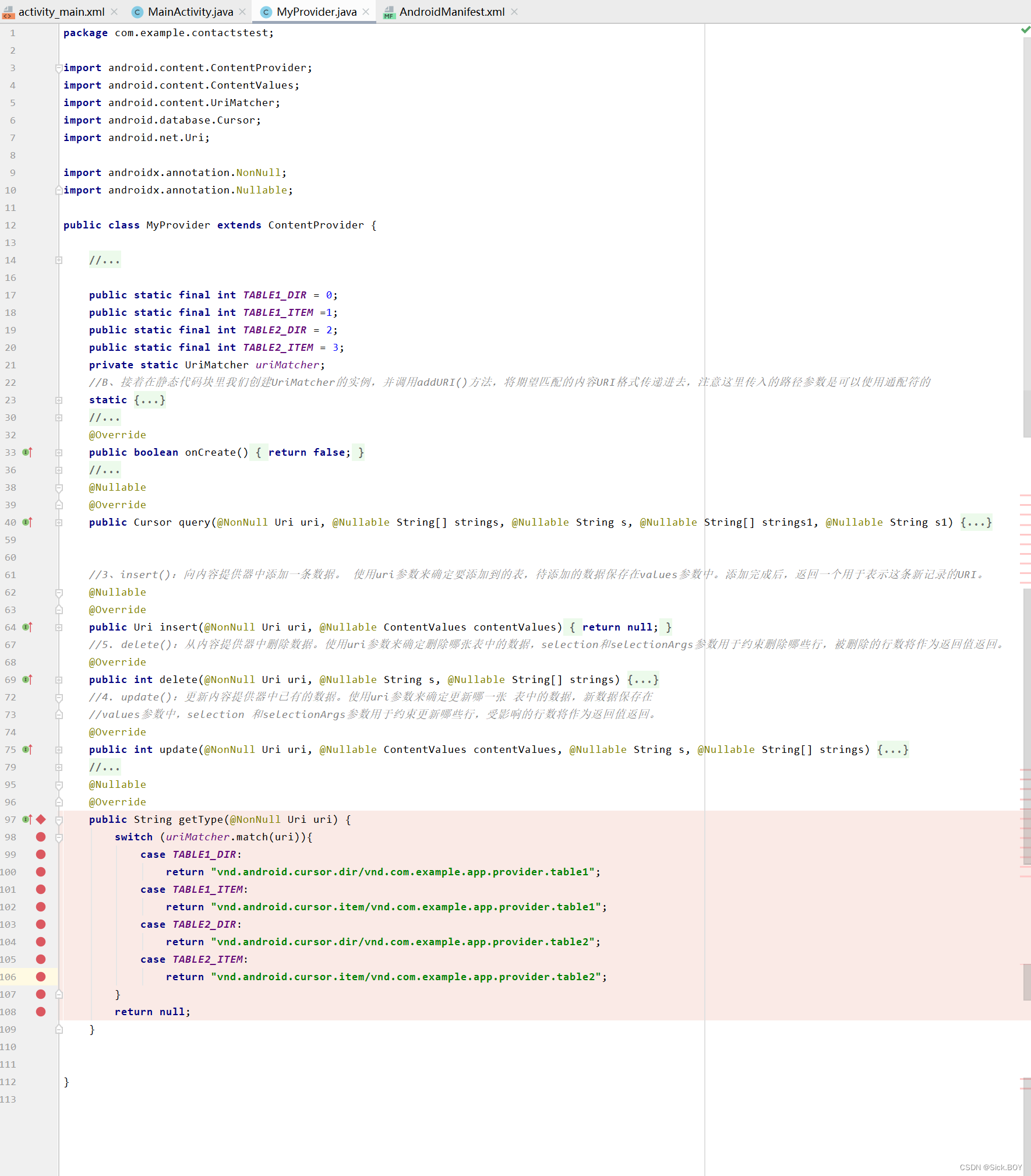
Task: Close the AndroidManifest.xml tab
Action: (514, 12)
